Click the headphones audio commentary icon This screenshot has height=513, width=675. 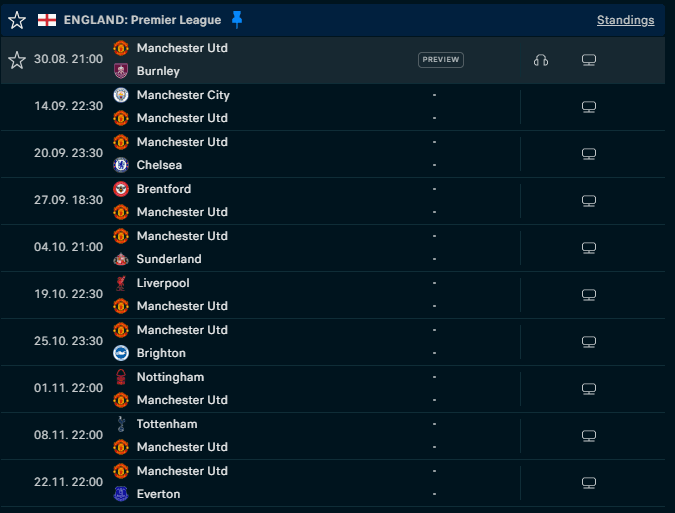[541, 60]
